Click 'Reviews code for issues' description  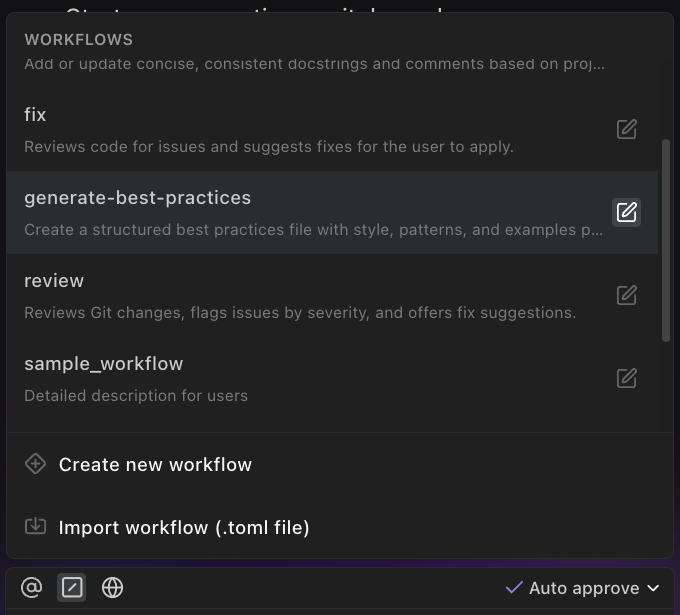(x=269, y=147)
